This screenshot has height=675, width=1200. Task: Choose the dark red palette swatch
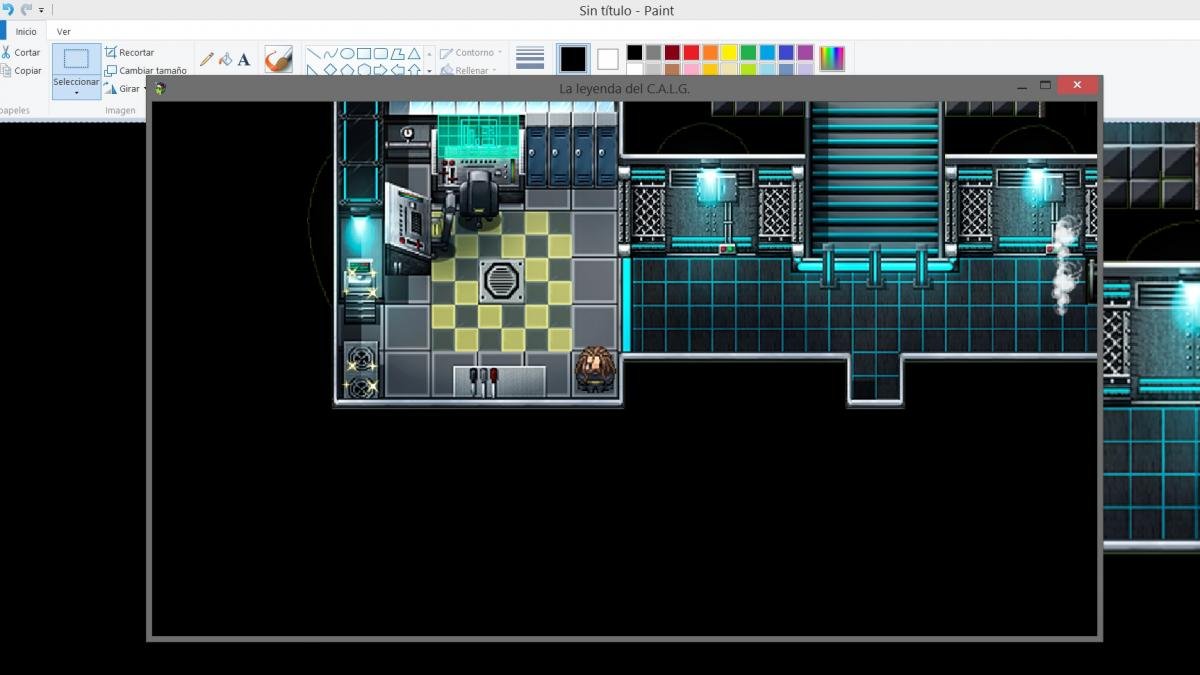pos(672,53)
